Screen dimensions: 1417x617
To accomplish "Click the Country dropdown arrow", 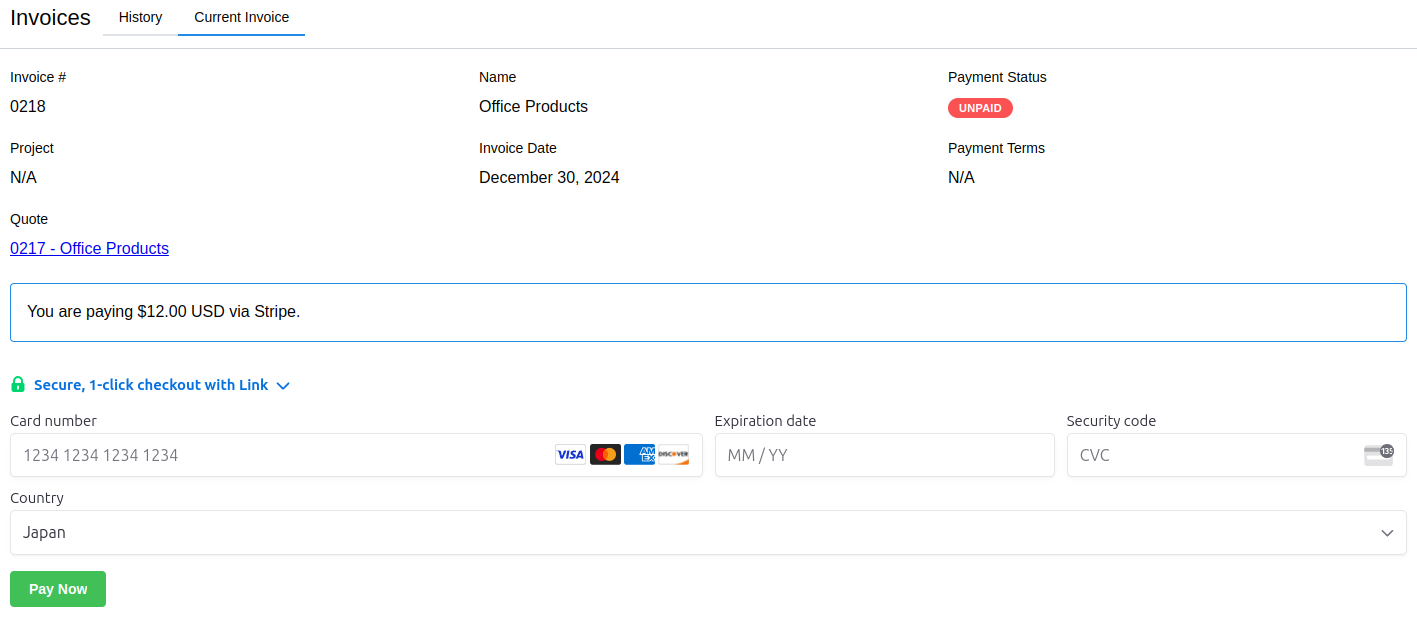I will point(1387,533).
